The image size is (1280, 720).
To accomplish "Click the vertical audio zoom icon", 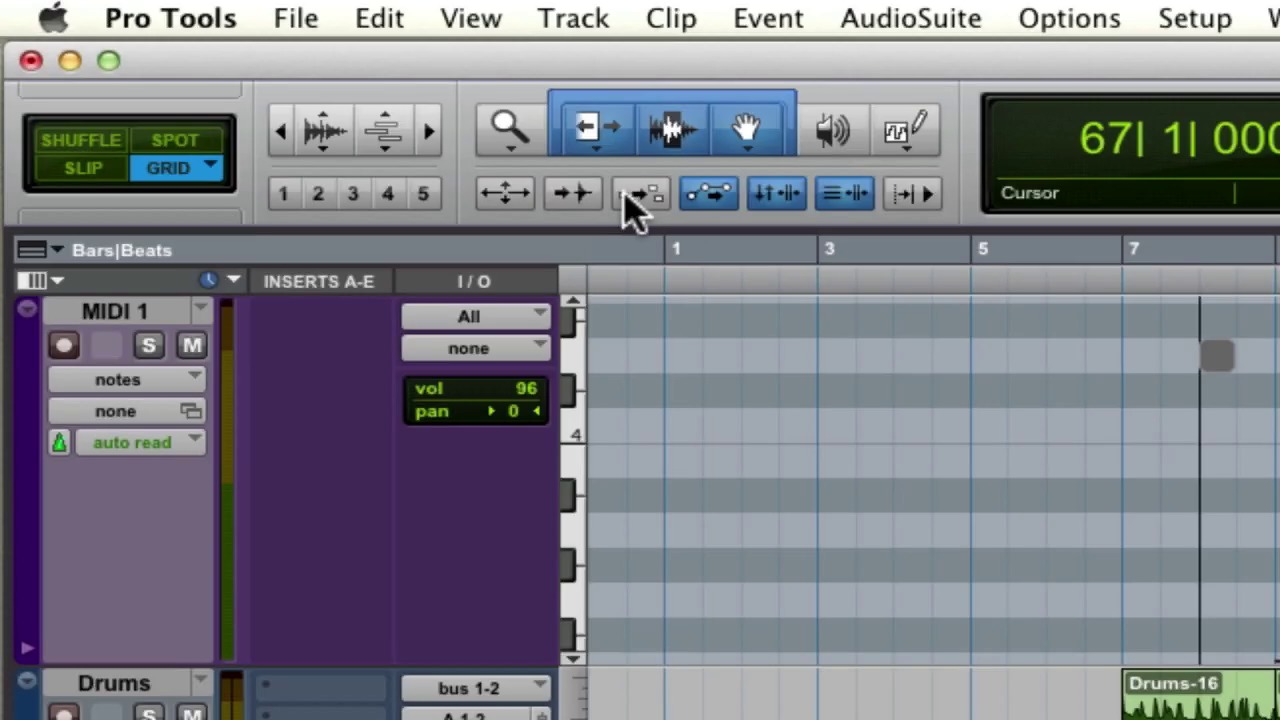I will tap(324, 131).
